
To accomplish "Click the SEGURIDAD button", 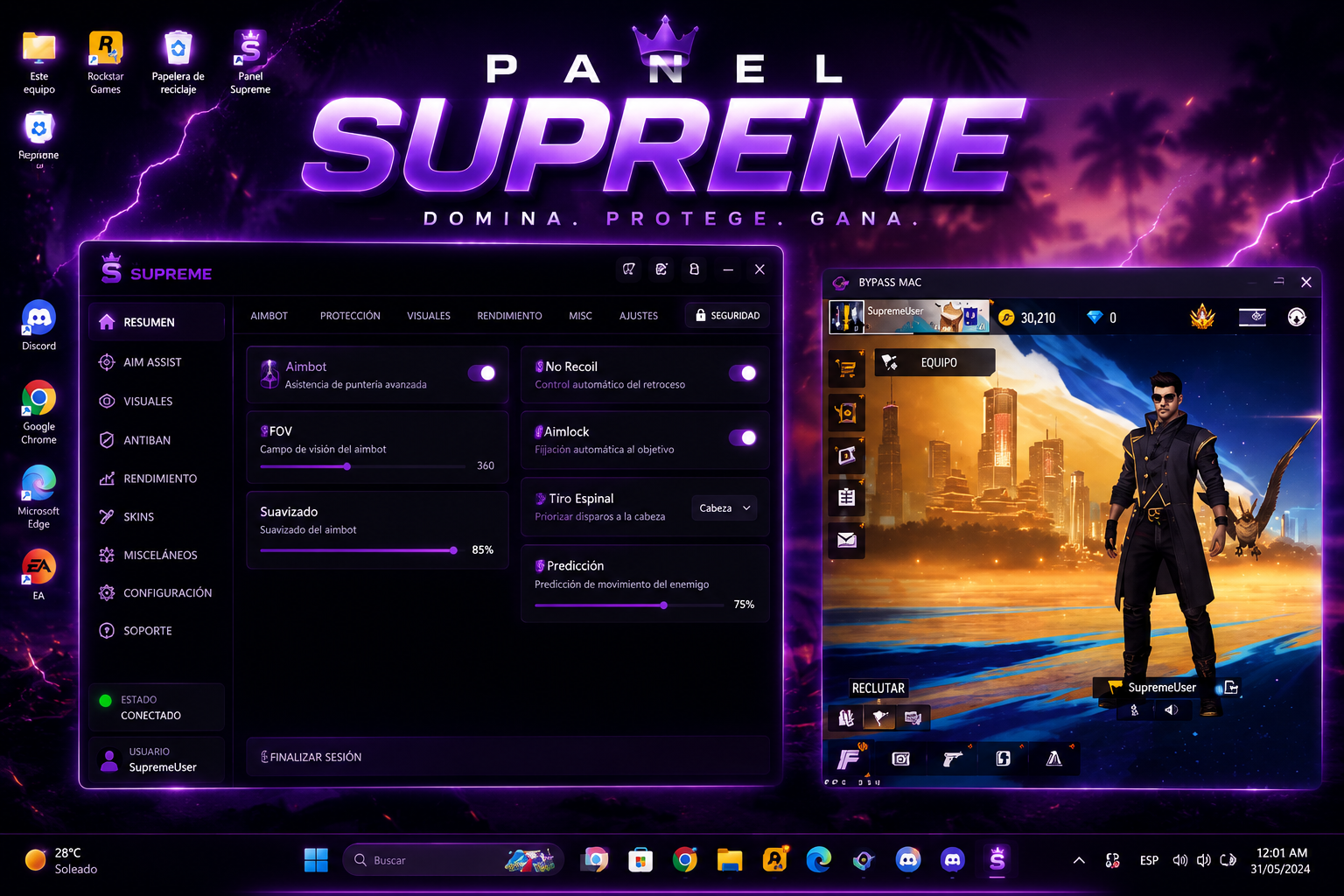I will coord(727,316).
